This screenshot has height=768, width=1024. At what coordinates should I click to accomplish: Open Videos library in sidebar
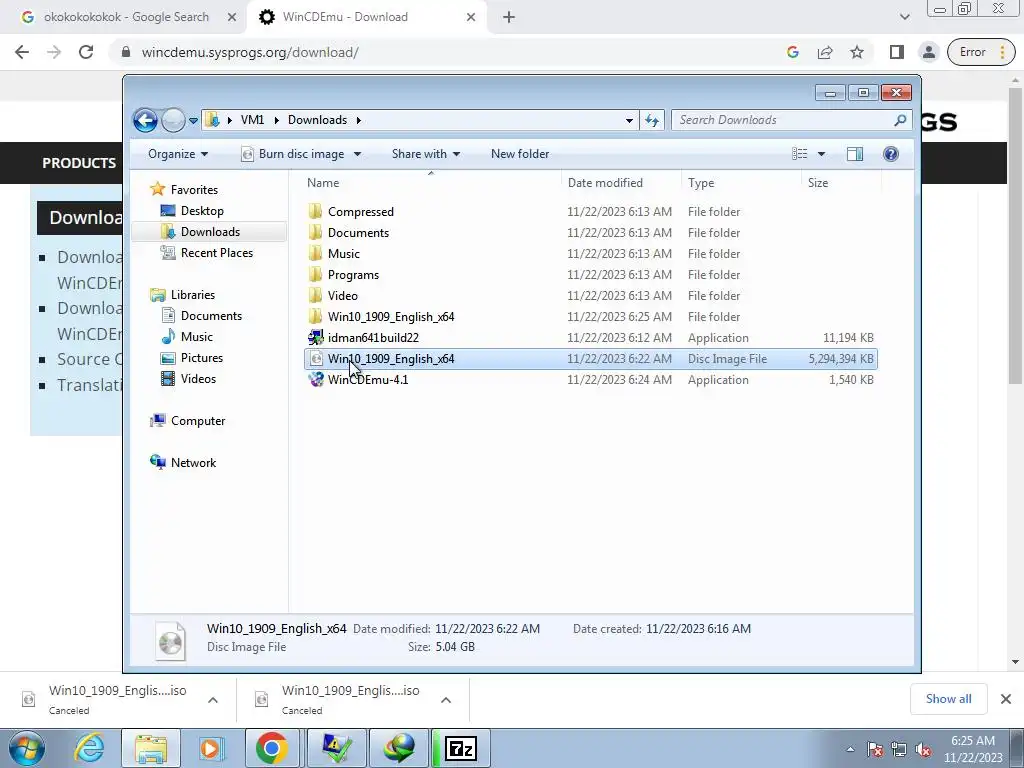[198, 379]
